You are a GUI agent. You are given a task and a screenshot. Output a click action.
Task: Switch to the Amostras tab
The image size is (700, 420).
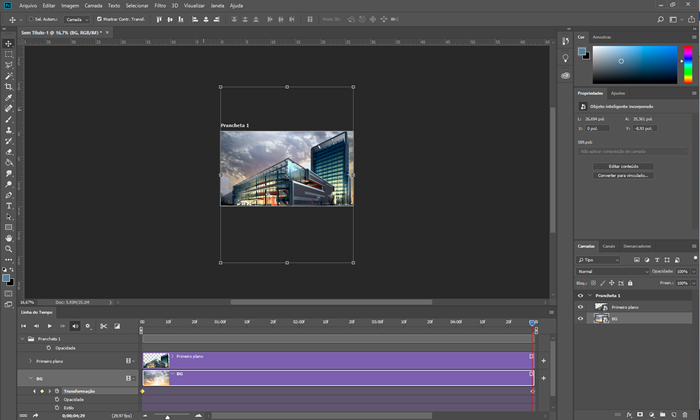pos(602,37)
